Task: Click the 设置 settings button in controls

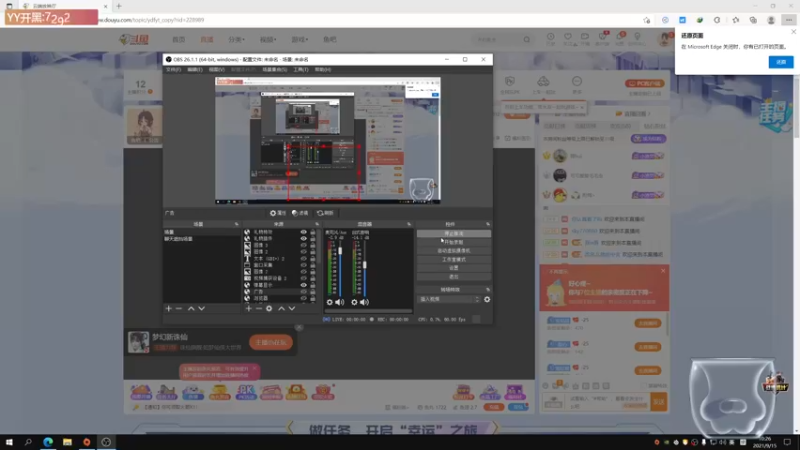Action: [454, 268]
